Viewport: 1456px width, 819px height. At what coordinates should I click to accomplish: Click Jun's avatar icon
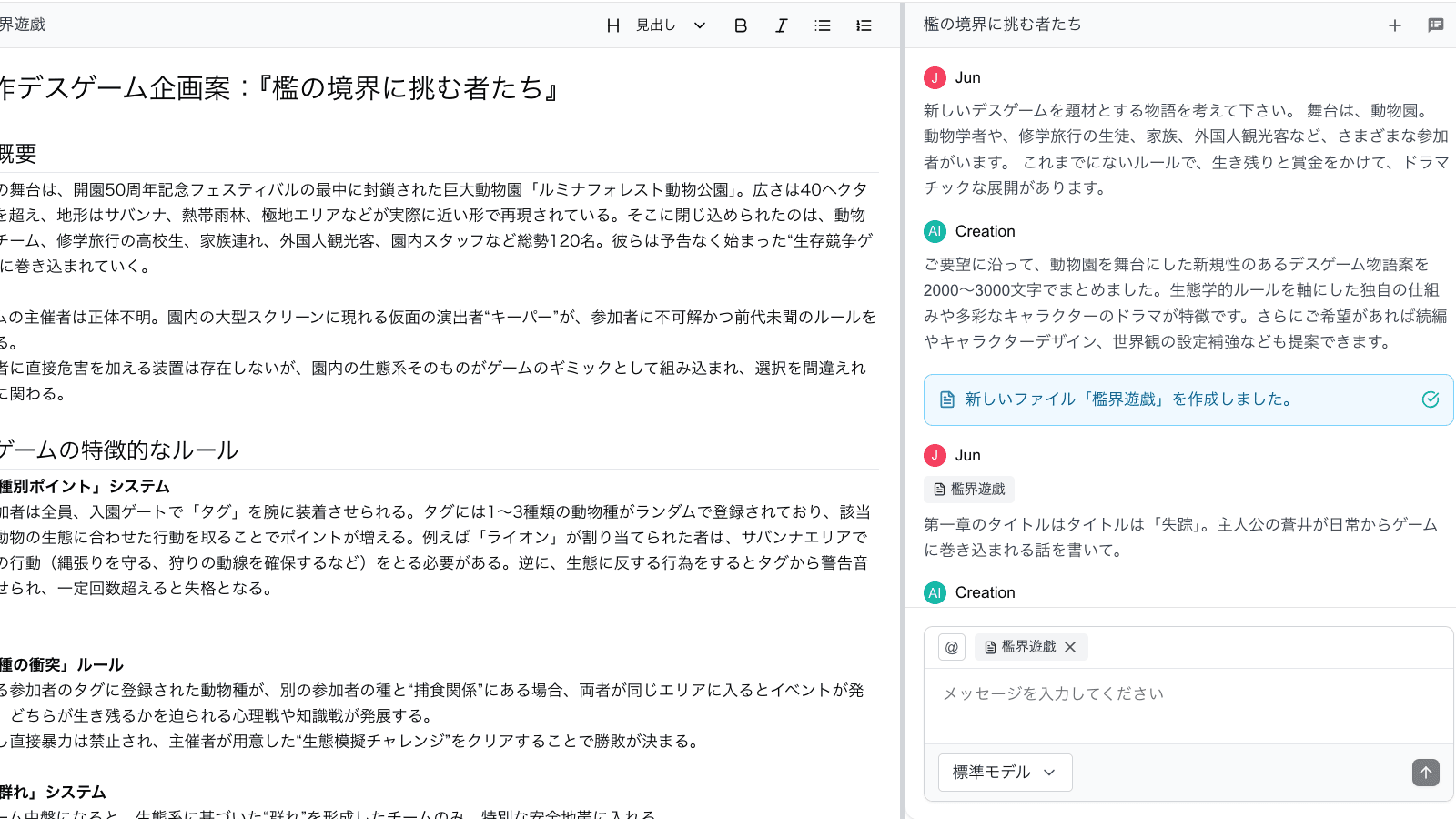[935, 77]
